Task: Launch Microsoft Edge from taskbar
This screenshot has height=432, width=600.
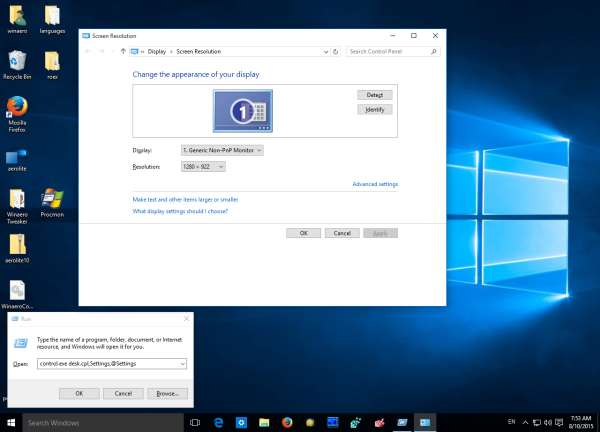Action: pyautogui.click(x=218, y=422)
